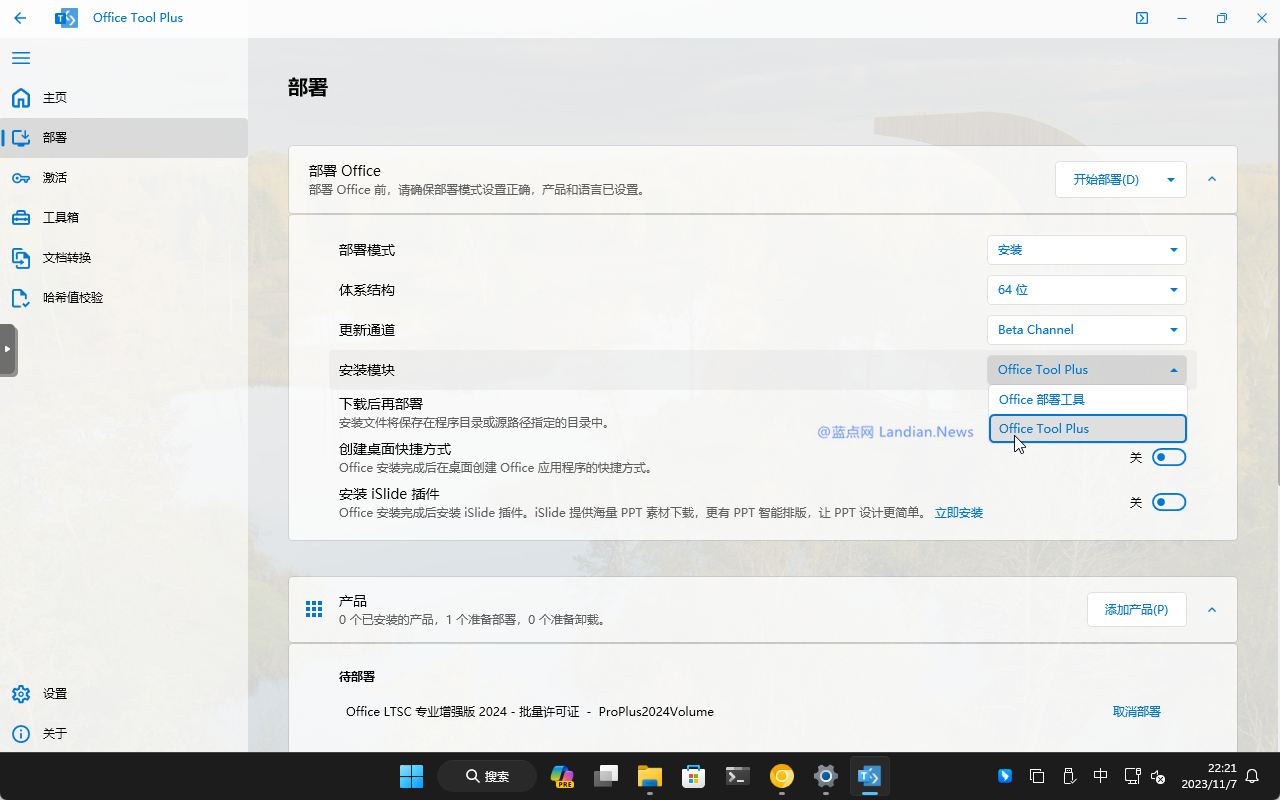
Task: Toggle the 安装 iSlide 插件 switch
Action: pyautogui.click(x=1168, y=502)
